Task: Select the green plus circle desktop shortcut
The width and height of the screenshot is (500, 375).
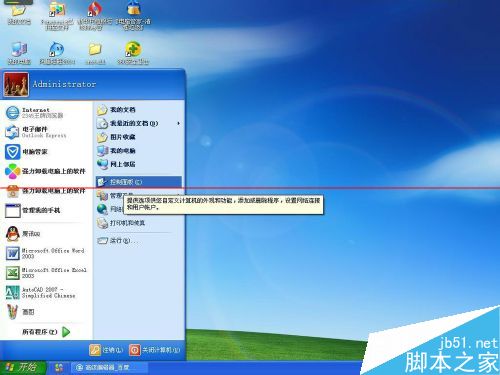Action: pos(133,53)
